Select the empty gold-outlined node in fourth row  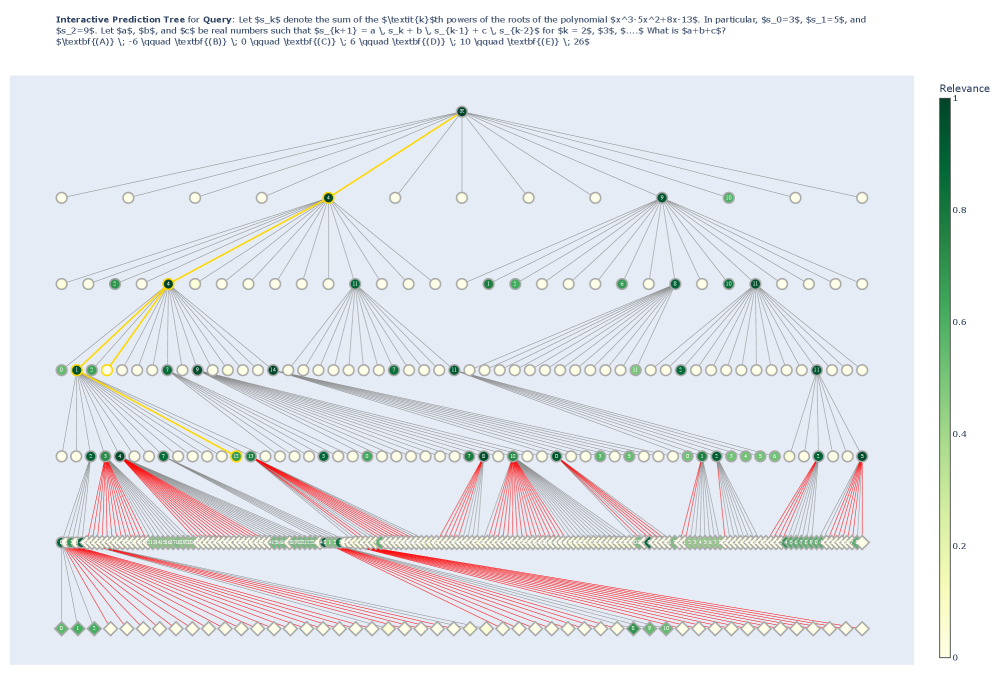(x=107, y=370)
